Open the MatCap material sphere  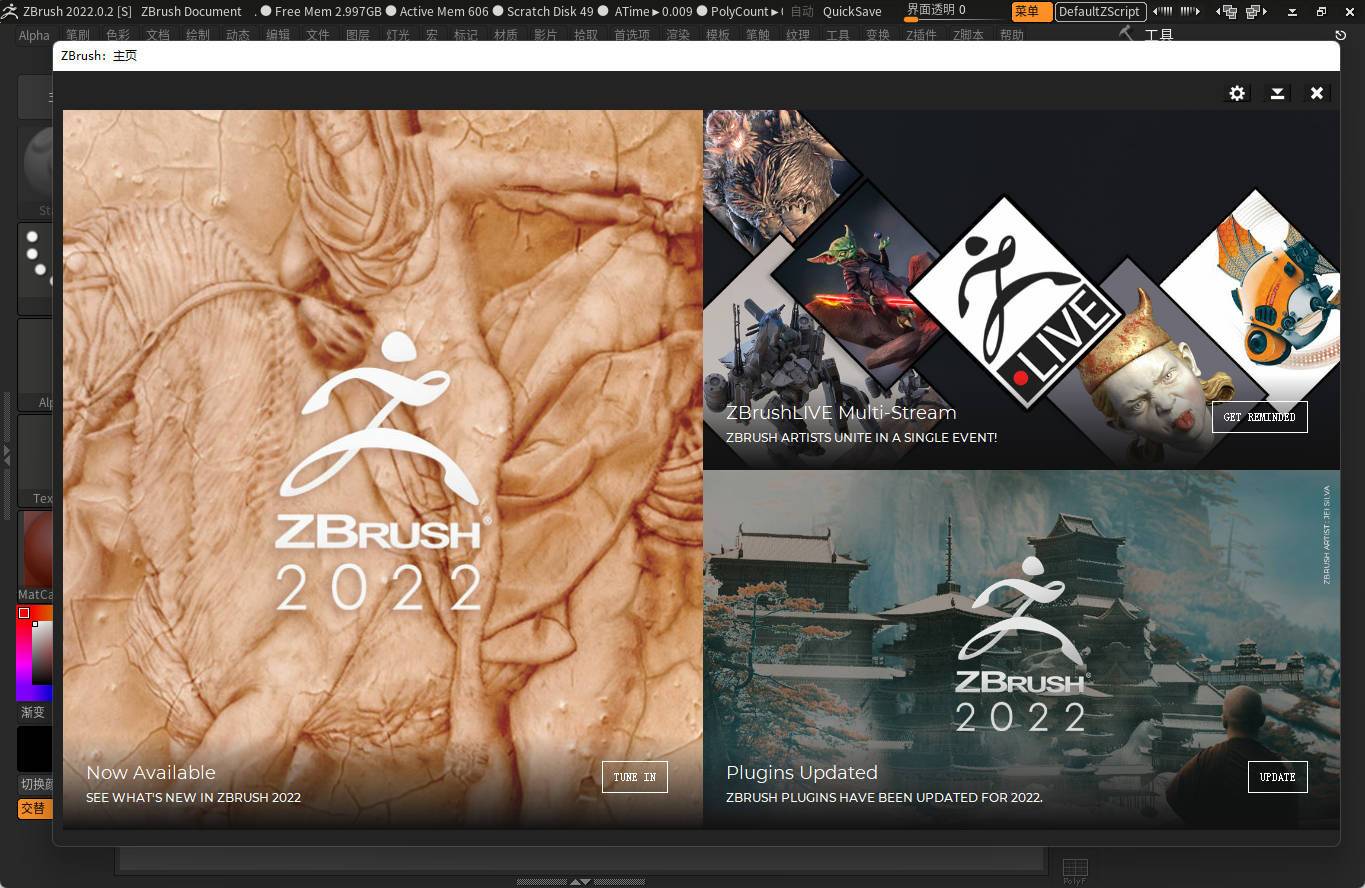[36, 556]
